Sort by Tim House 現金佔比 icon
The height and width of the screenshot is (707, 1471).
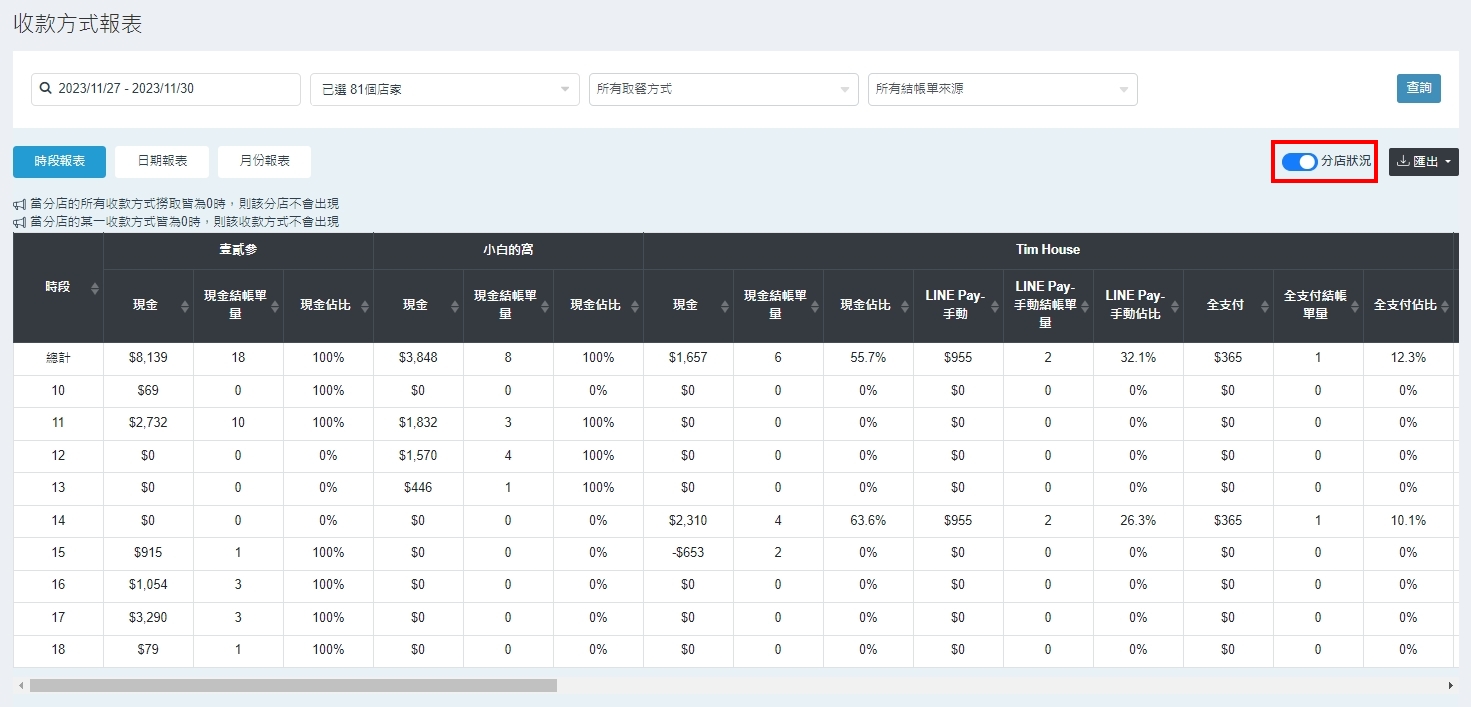click(905, 306)
